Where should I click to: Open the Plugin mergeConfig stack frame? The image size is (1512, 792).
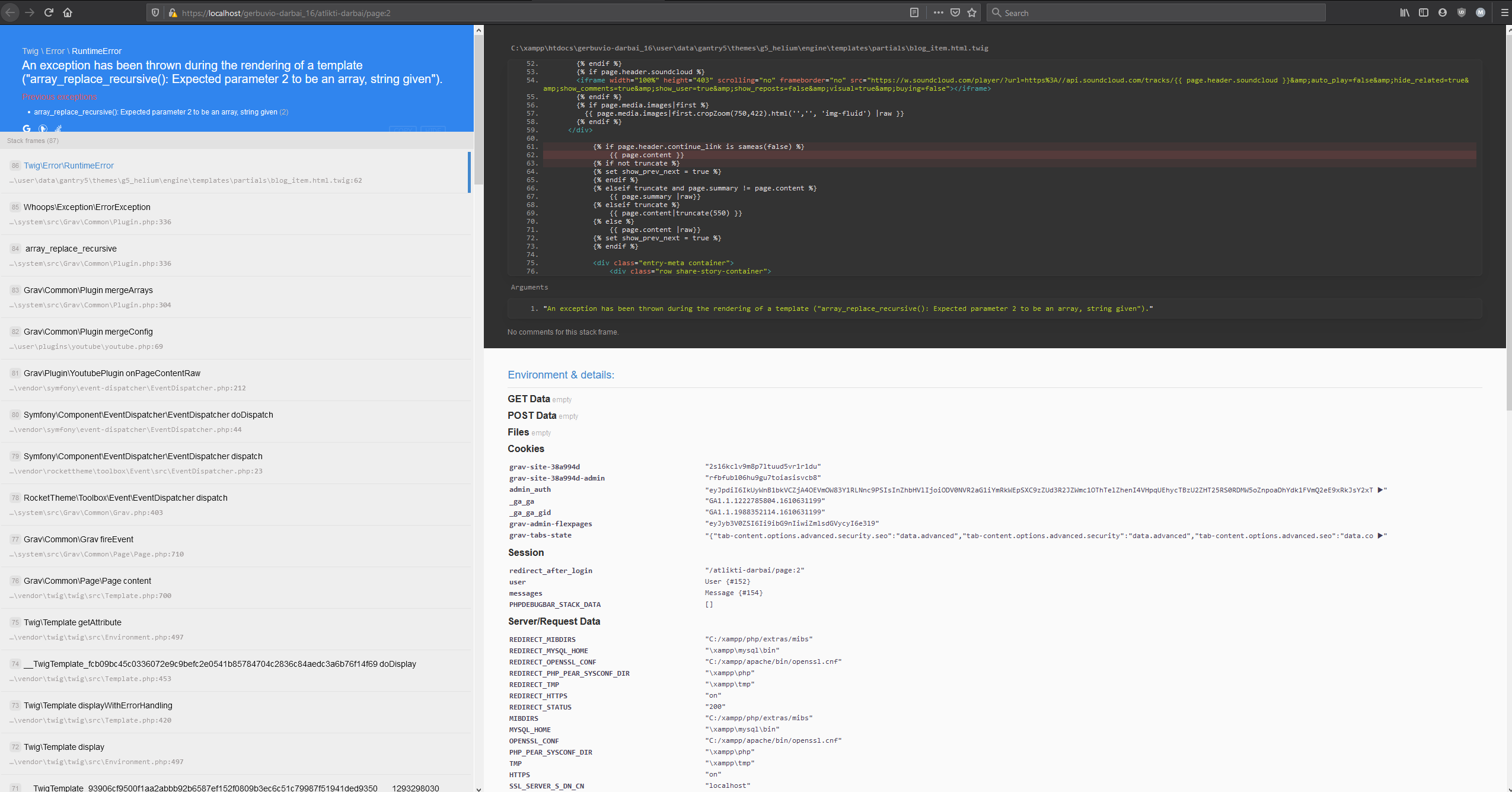235,338
